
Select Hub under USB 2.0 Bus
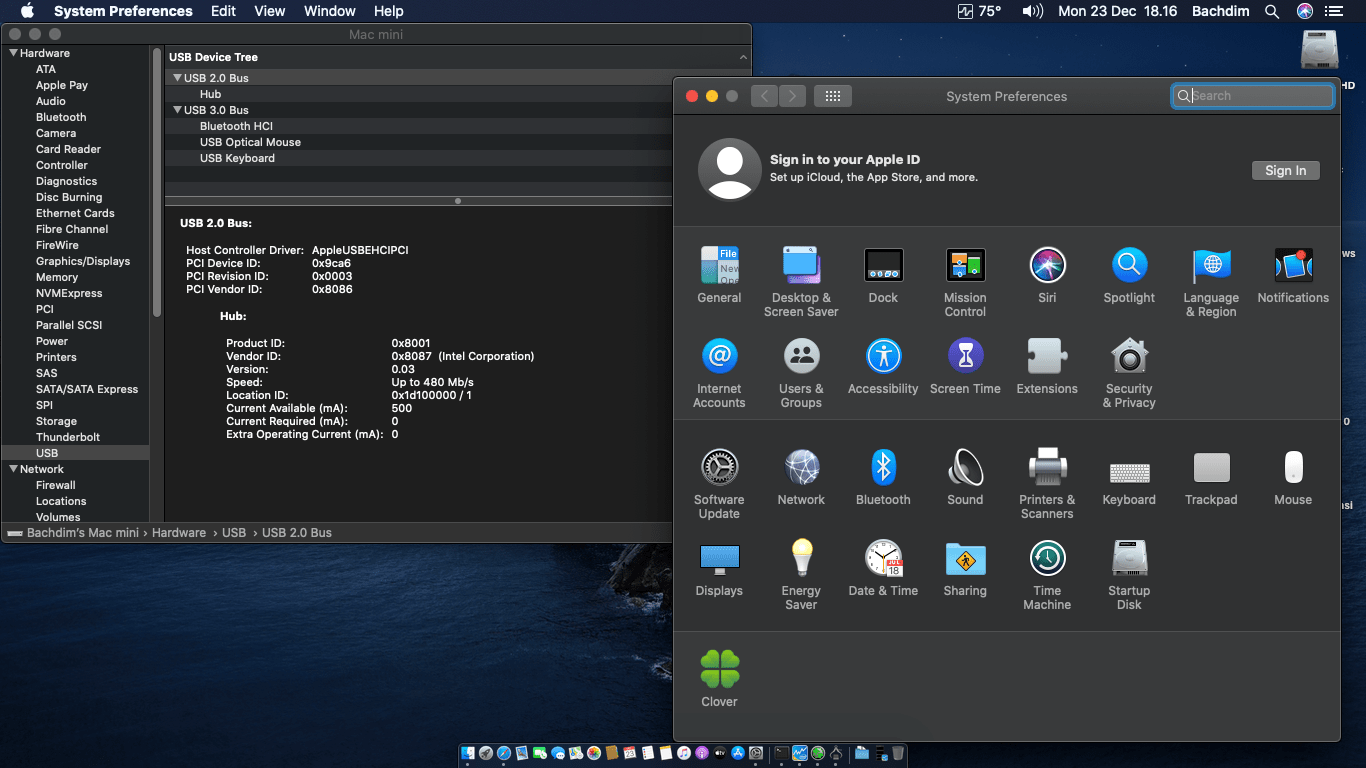coord(210,94)
